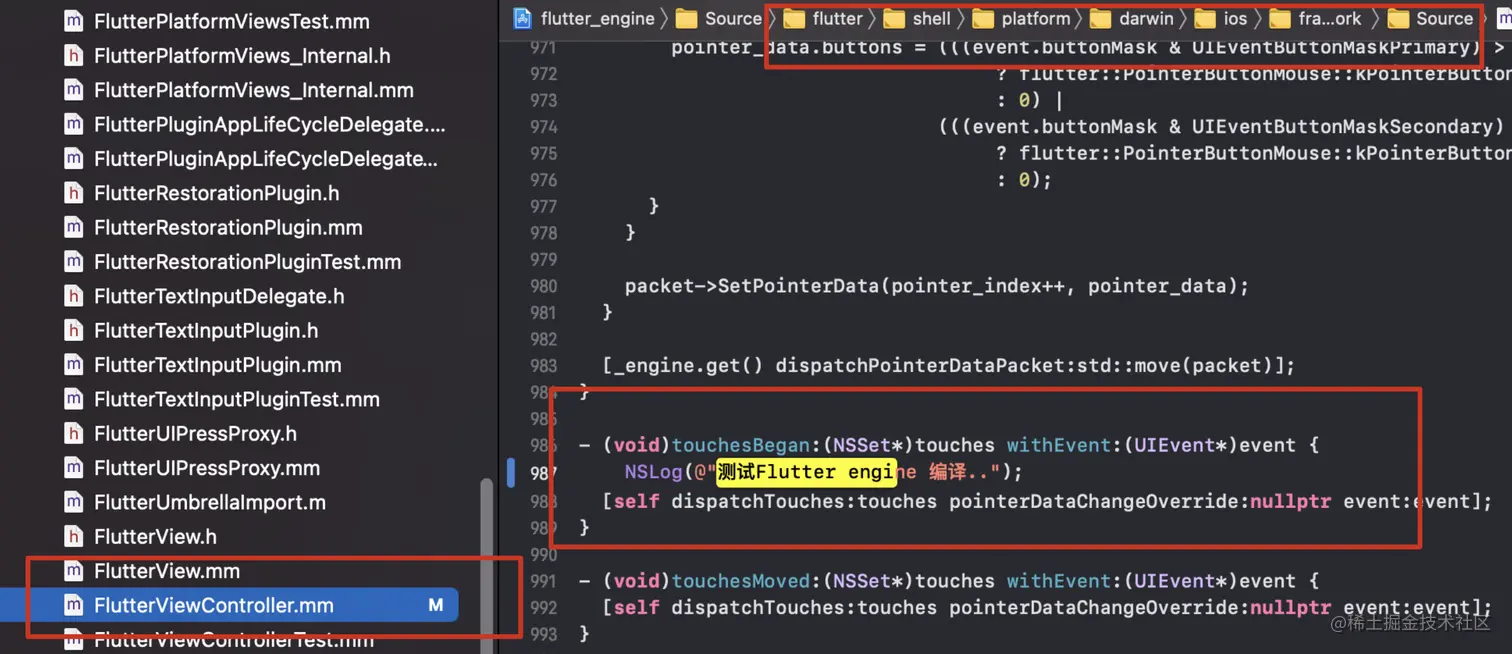The width and height of the screenshot is (1512, 654).
Task: Click line number 980 in gutter
Action: coord(544,286)
